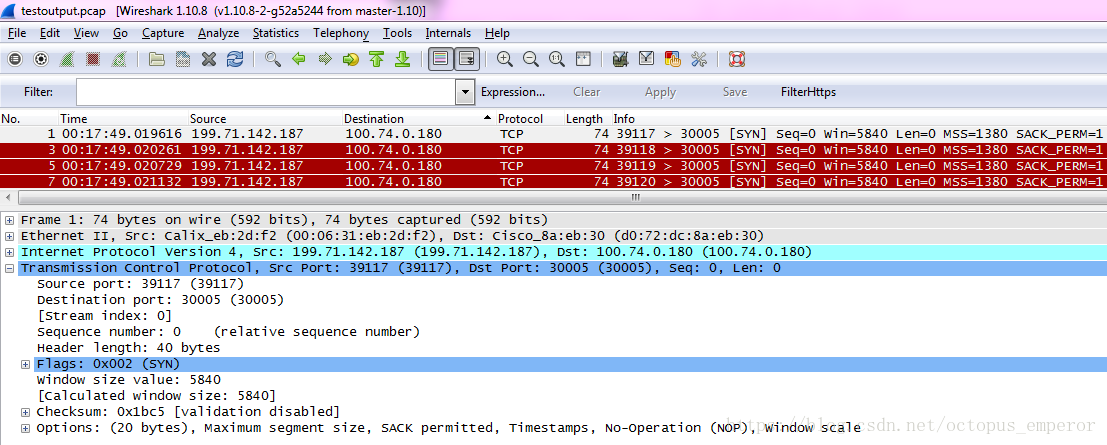Screen dimensions: 1107x445
Task: Open preferences (wrench tools icon)
Action: (x=699, y=59)
